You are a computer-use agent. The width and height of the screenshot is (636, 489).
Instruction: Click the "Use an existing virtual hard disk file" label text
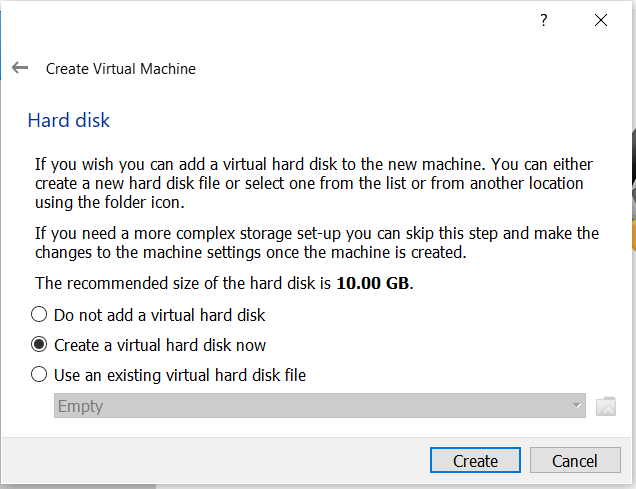(179, 375)
